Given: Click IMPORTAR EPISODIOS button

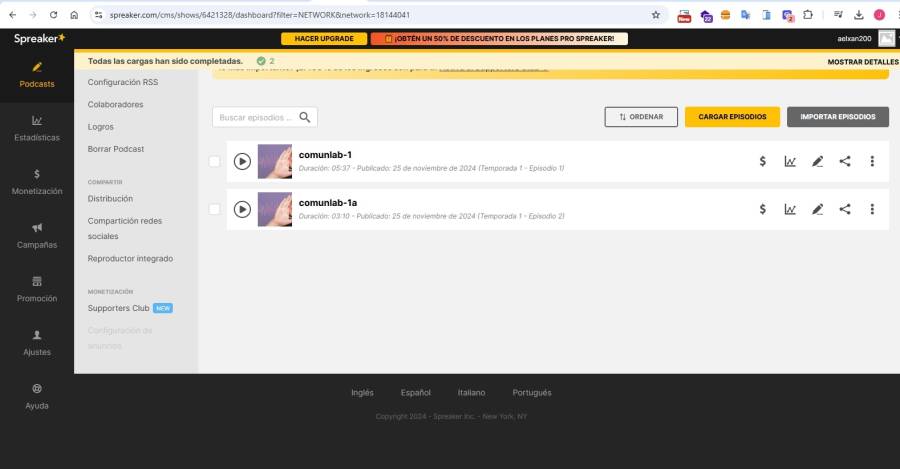Looking at the screenshot, I should pyautogui.click(x=837, y=117).
